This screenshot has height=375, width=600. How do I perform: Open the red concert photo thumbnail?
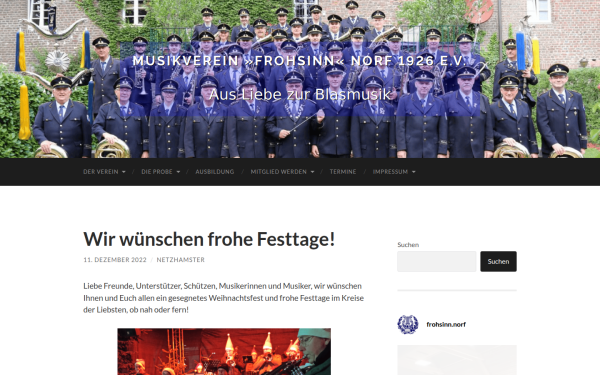coord(224,352)
